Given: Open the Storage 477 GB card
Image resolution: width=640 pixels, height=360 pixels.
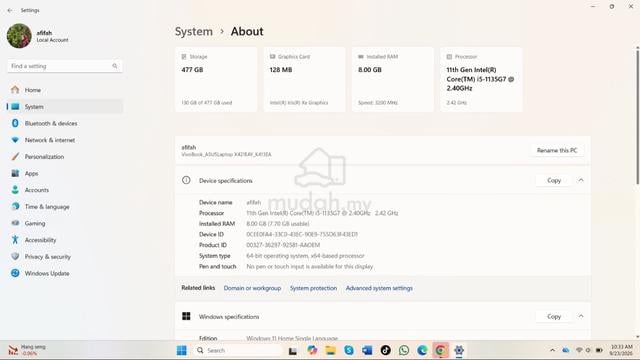Looking at the screenshot, I should click(x=216, y=79).
